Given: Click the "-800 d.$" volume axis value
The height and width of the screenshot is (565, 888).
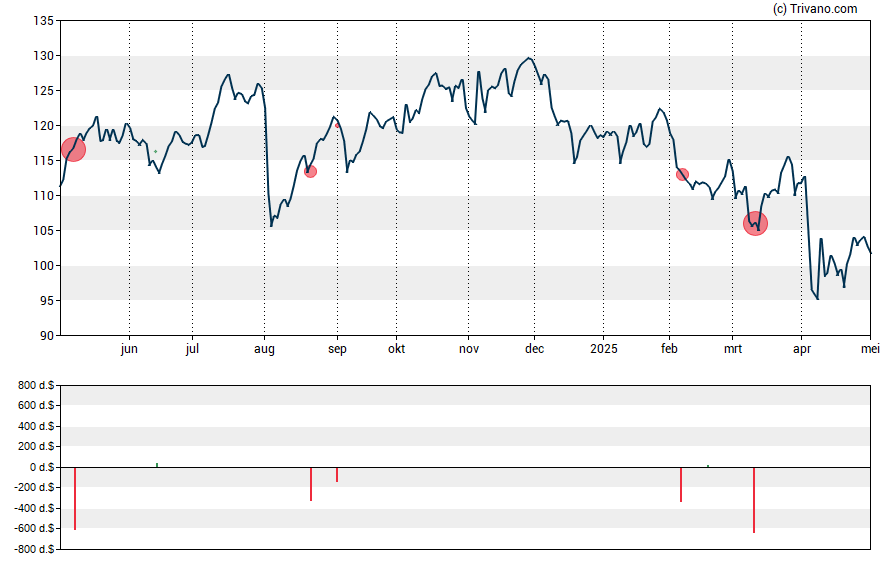Looking at the screenshot, I should pyautogui.click(x=35, y=549).
